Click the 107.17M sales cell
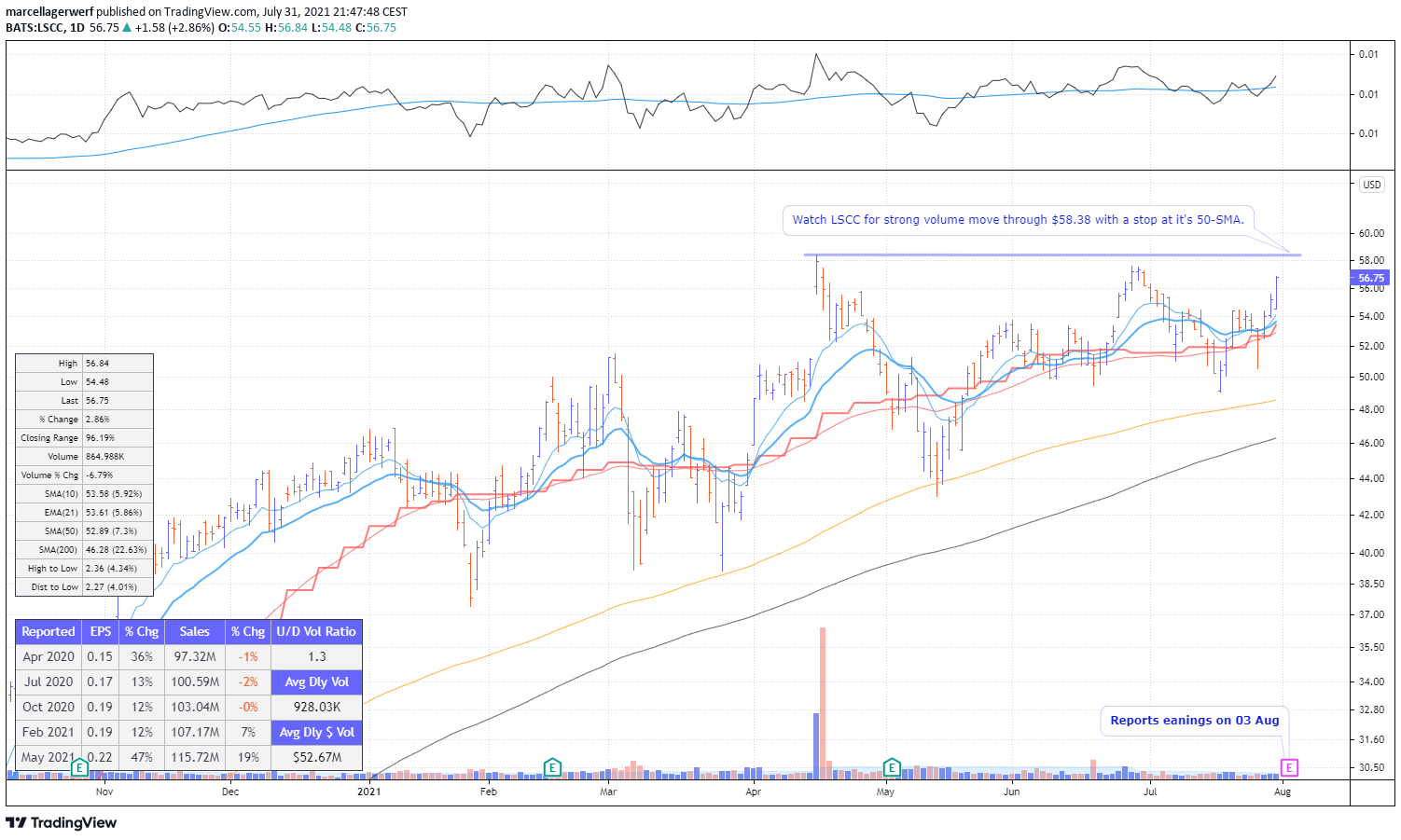The width and height of the screenshot is (1401, 840). (x=195, y=732)
